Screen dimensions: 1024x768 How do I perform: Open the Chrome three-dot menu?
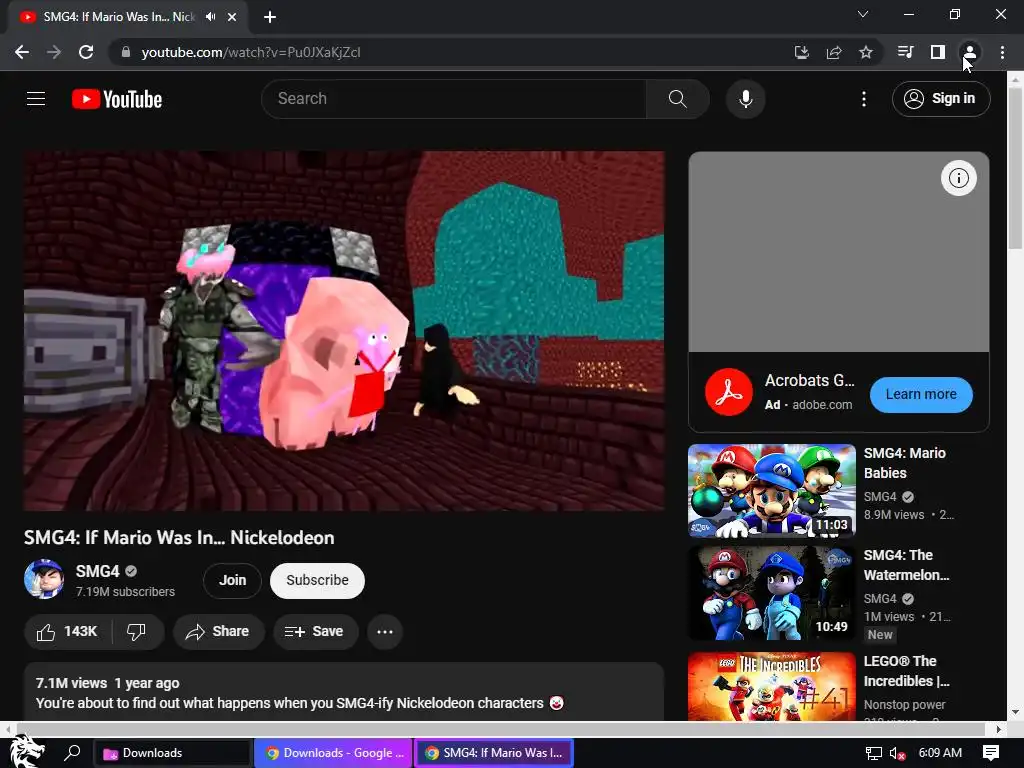pyautogui.click(x=1002, y=52)
